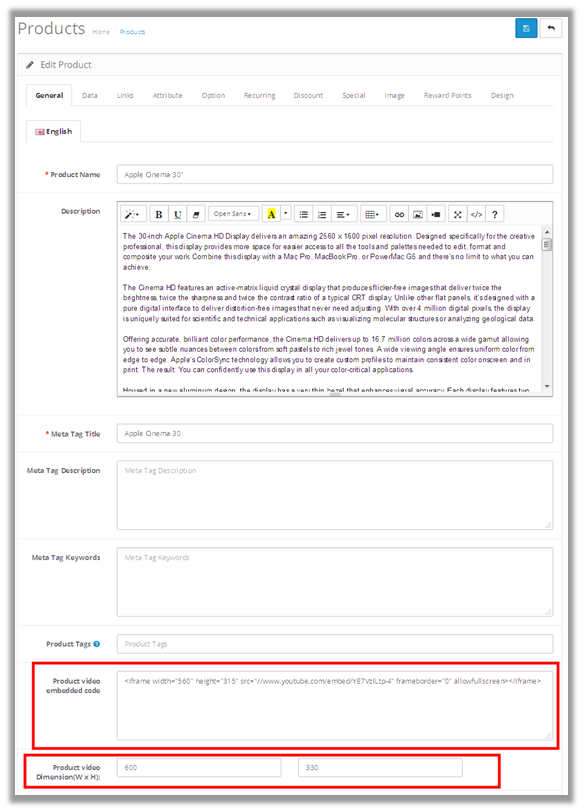The width and height of the screenshot is (587, 808).
Task: Click the Home breadcrumb link
Action: (x=101, y=32)
